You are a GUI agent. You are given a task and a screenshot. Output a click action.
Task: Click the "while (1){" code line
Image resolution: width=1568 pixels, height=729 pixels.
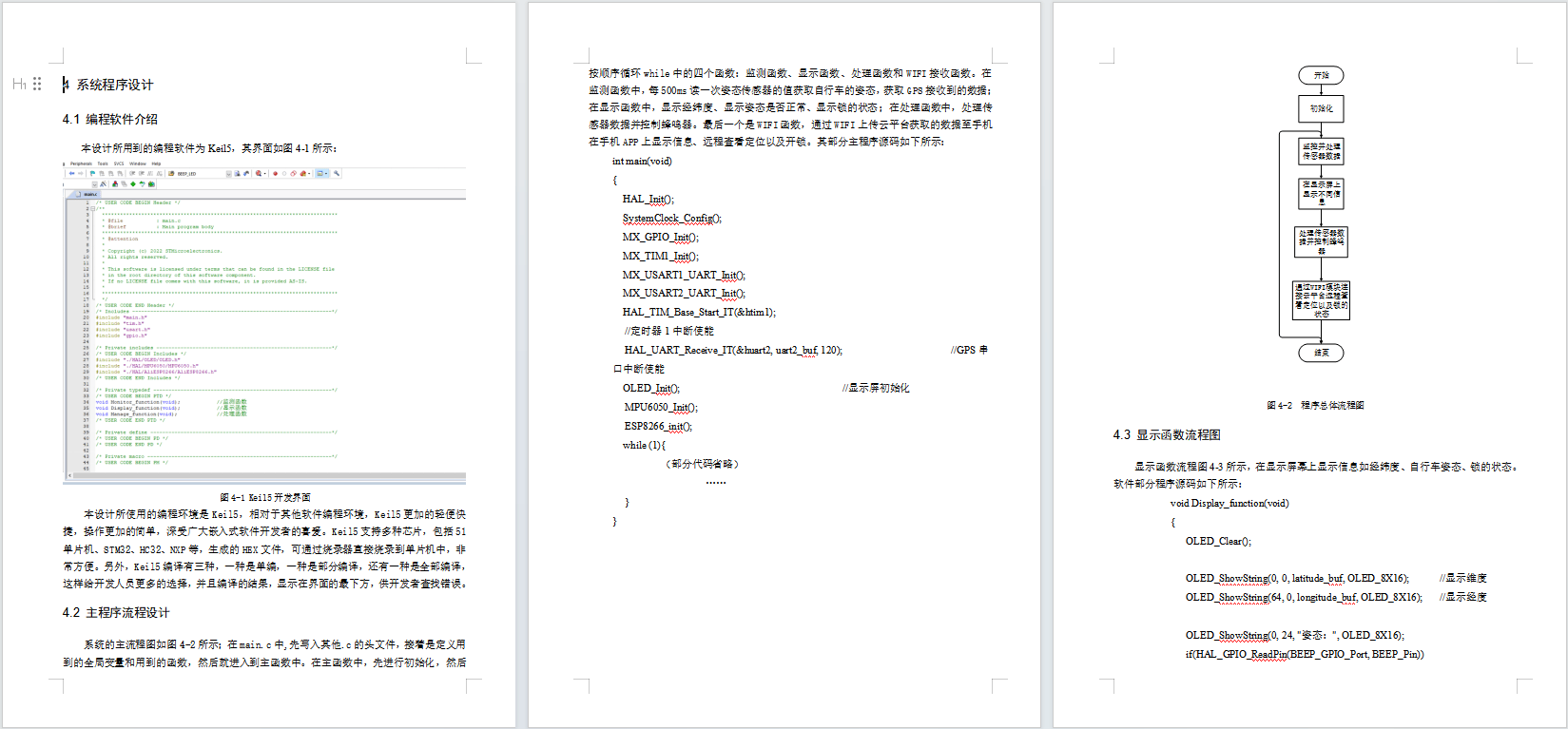tap(644, 445)
